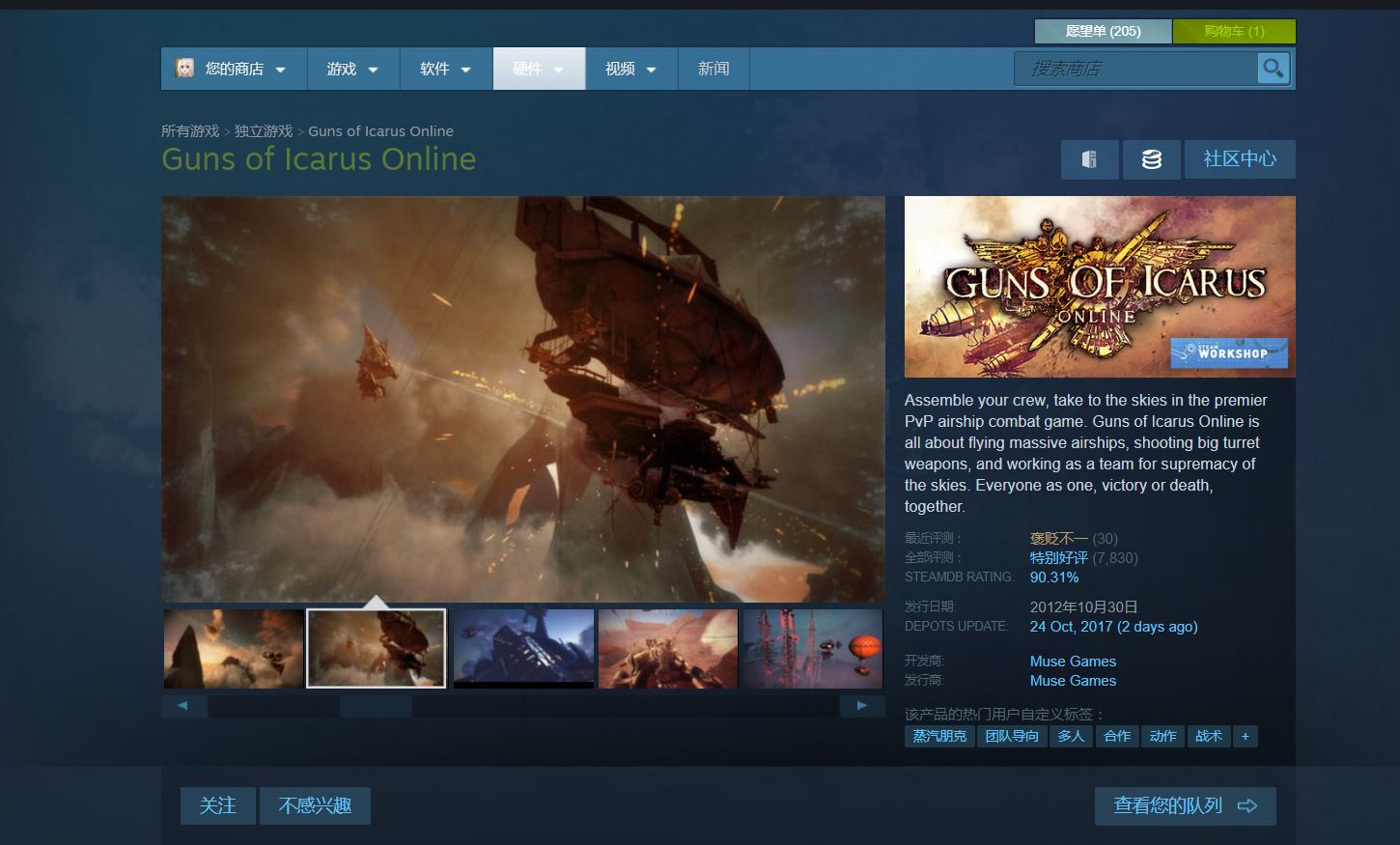1400x845 pixels.
Task: Open 查看您的队列 queue button
Action: [1185, 805]
